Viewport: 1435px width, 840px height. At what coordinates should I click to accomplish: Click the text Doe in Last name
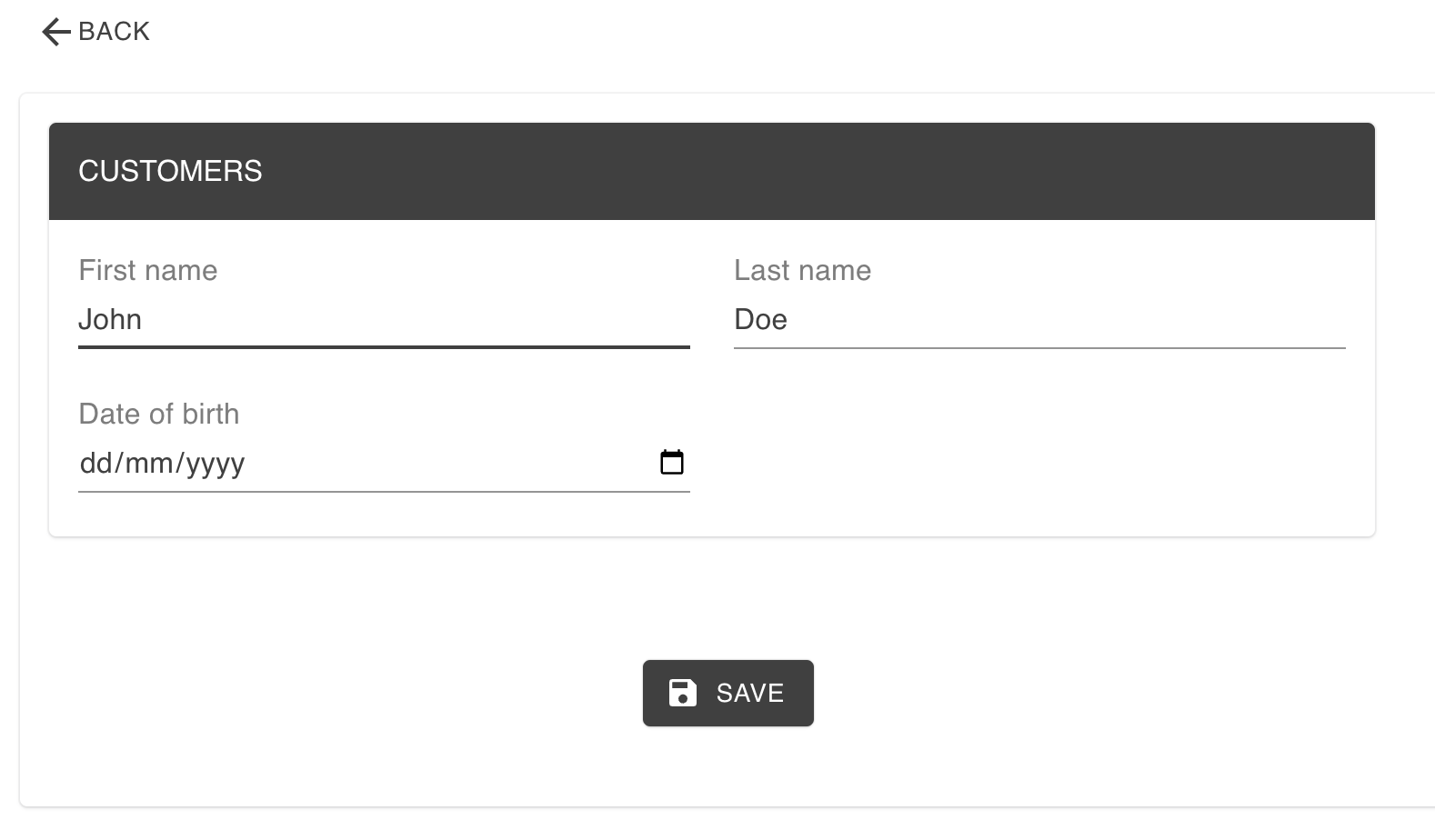click(761, 320)
